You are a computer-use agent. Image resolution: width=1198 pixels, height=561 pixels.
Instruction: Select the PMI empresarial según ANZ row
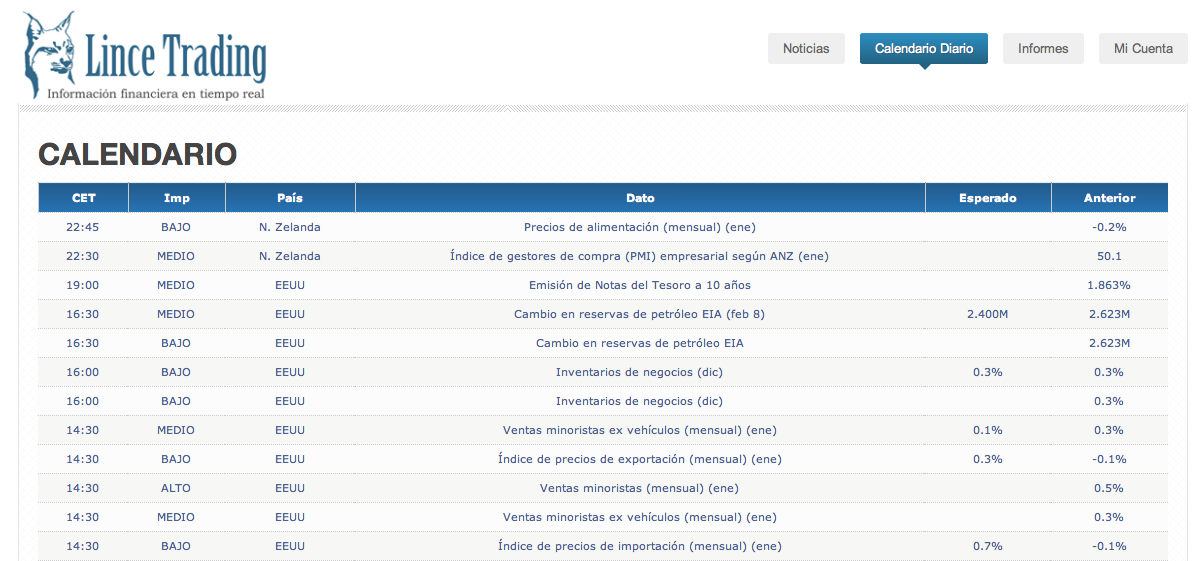tap(604, 256)
